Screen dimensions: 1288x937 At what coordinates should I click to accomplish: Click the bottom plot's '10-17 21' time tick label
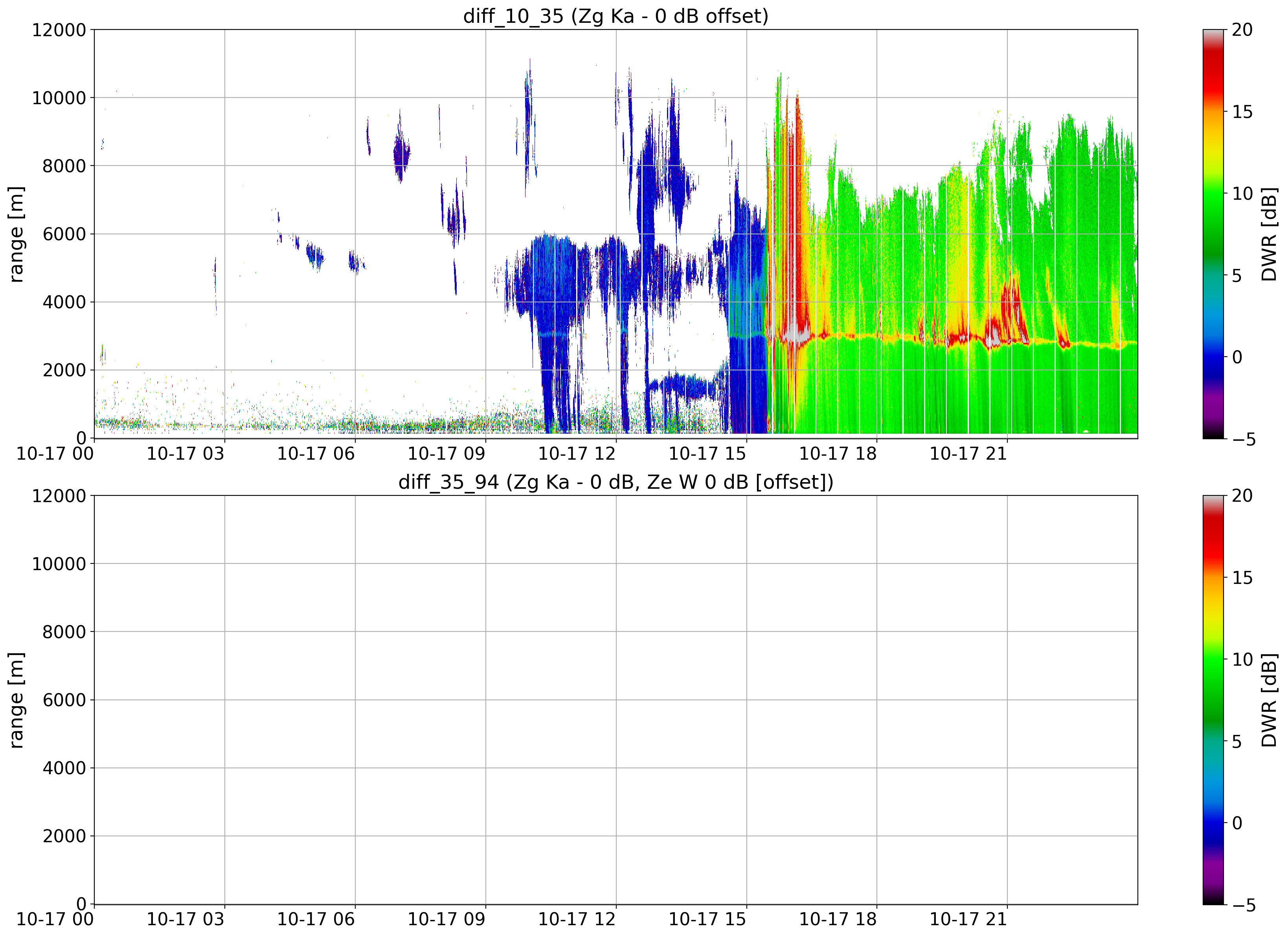968,919
